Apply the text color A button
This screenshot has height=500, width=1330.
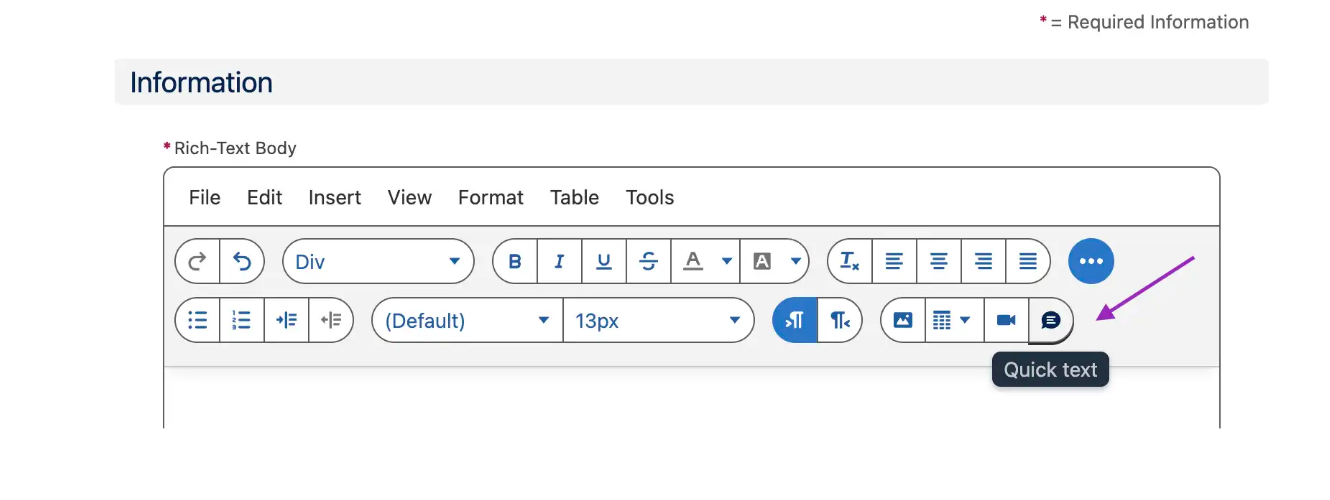click(x=693, y=262)
